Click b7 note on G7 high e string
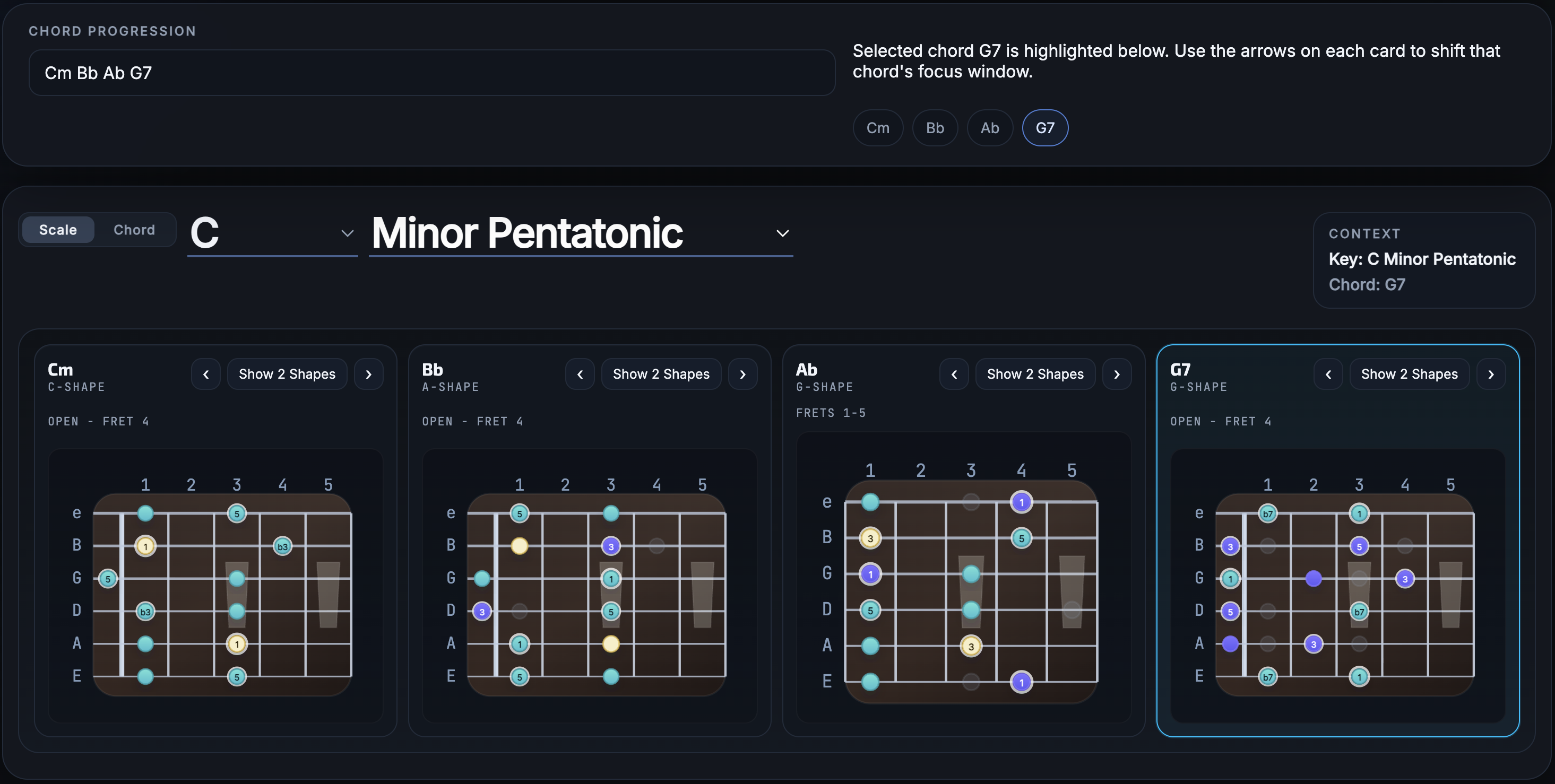Image resolution: width=1555 pixels, height=784 pixels. pos(1268,513)
